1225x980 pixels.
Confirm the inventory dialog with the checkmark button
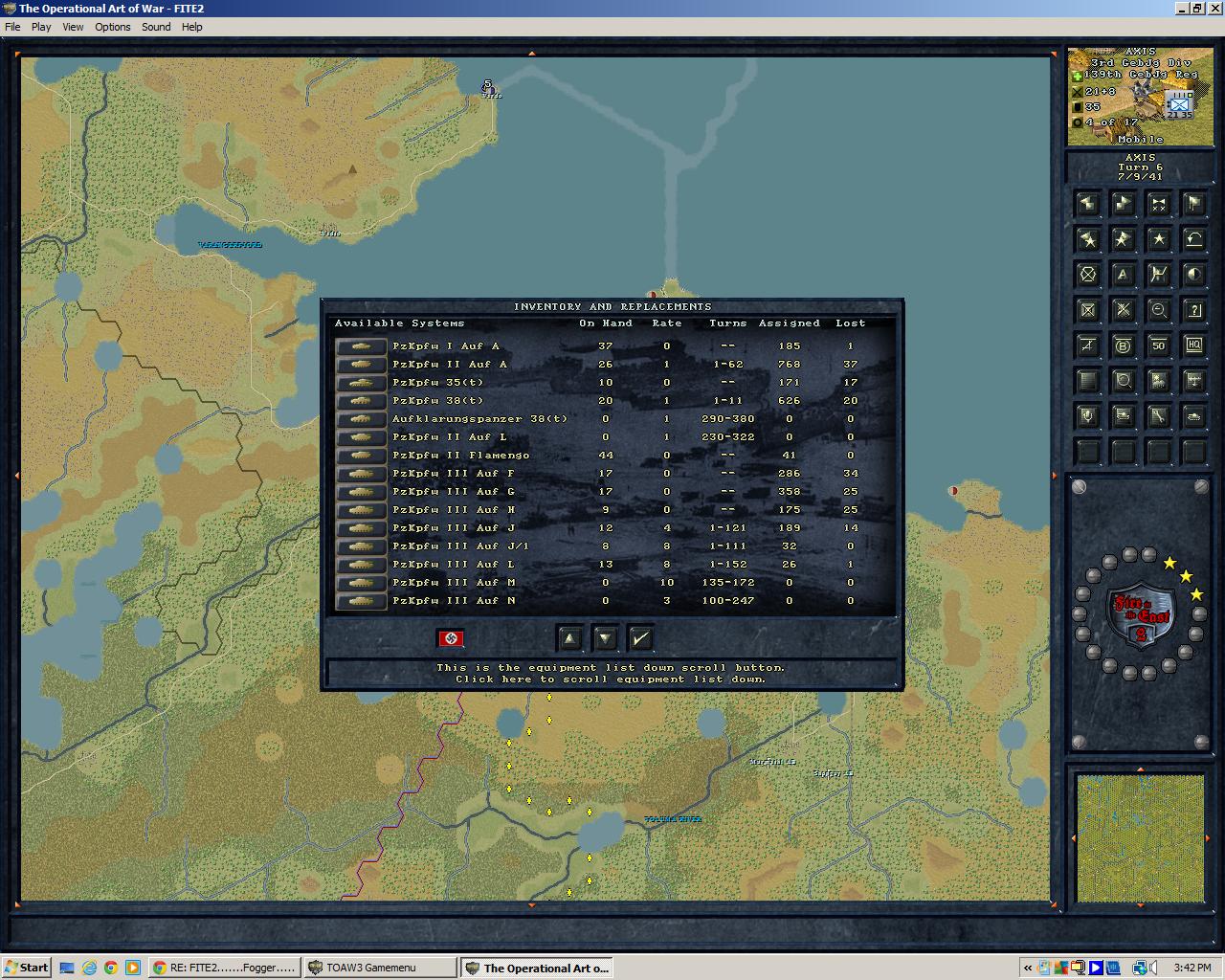[641, 638]
